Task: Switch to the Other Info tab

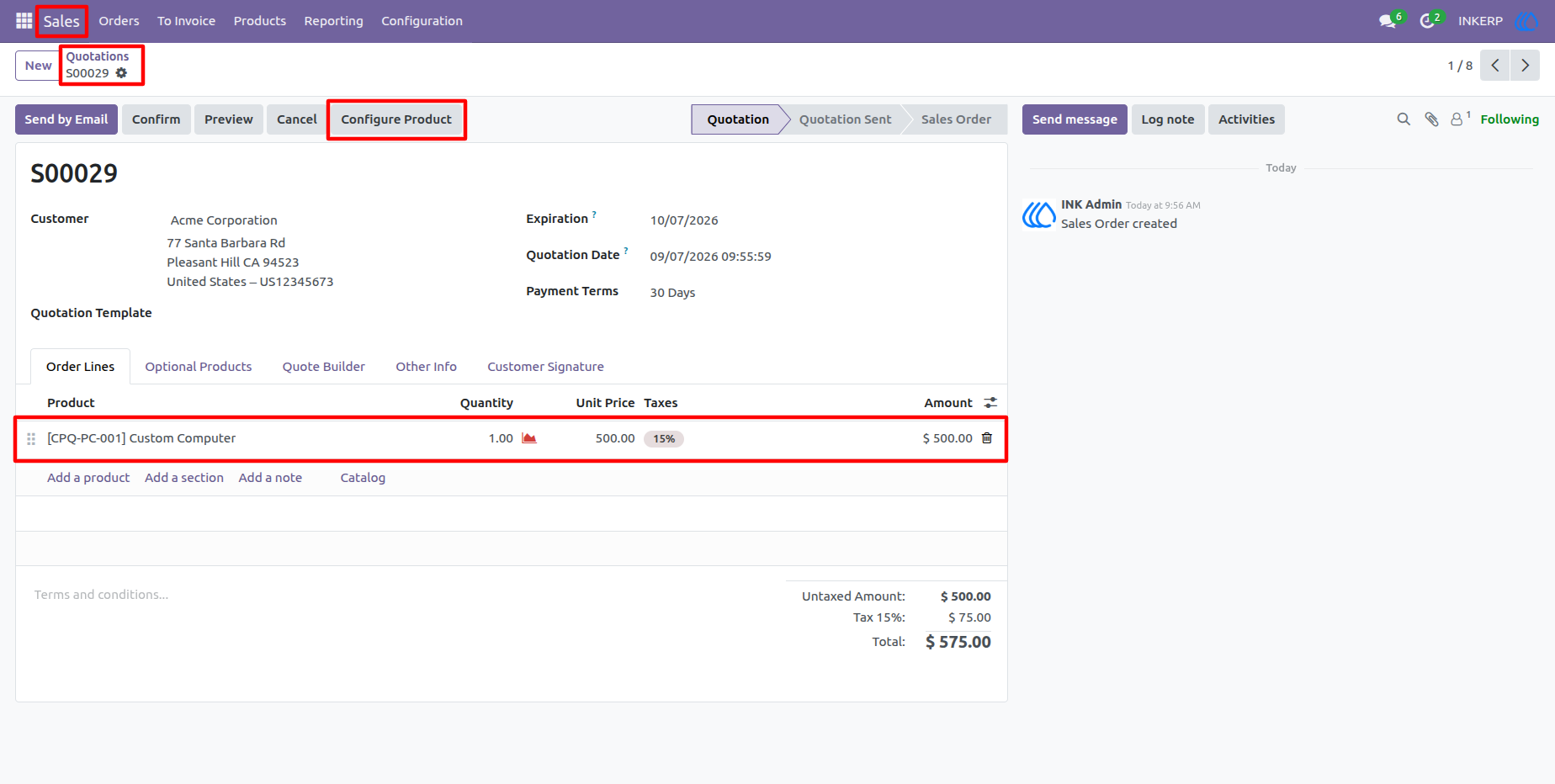Action: (x=426, y=367)
